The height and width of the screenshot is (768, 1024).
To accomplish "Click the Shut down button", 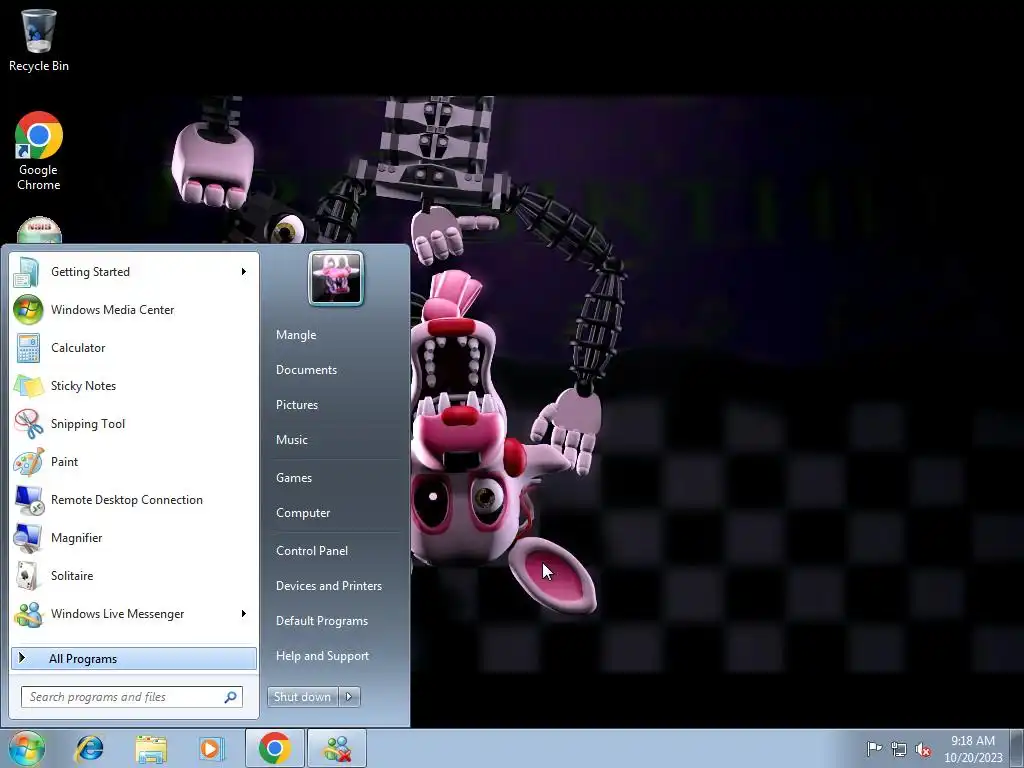I will click(x=303, y=697).
